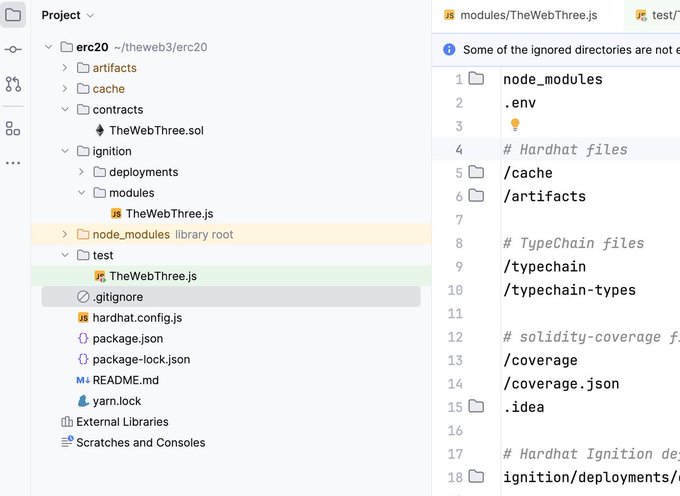Screen dimensions: 680x496
Task: Click the lightbulb quick-fix icon
Action: [x=515, y=125]
